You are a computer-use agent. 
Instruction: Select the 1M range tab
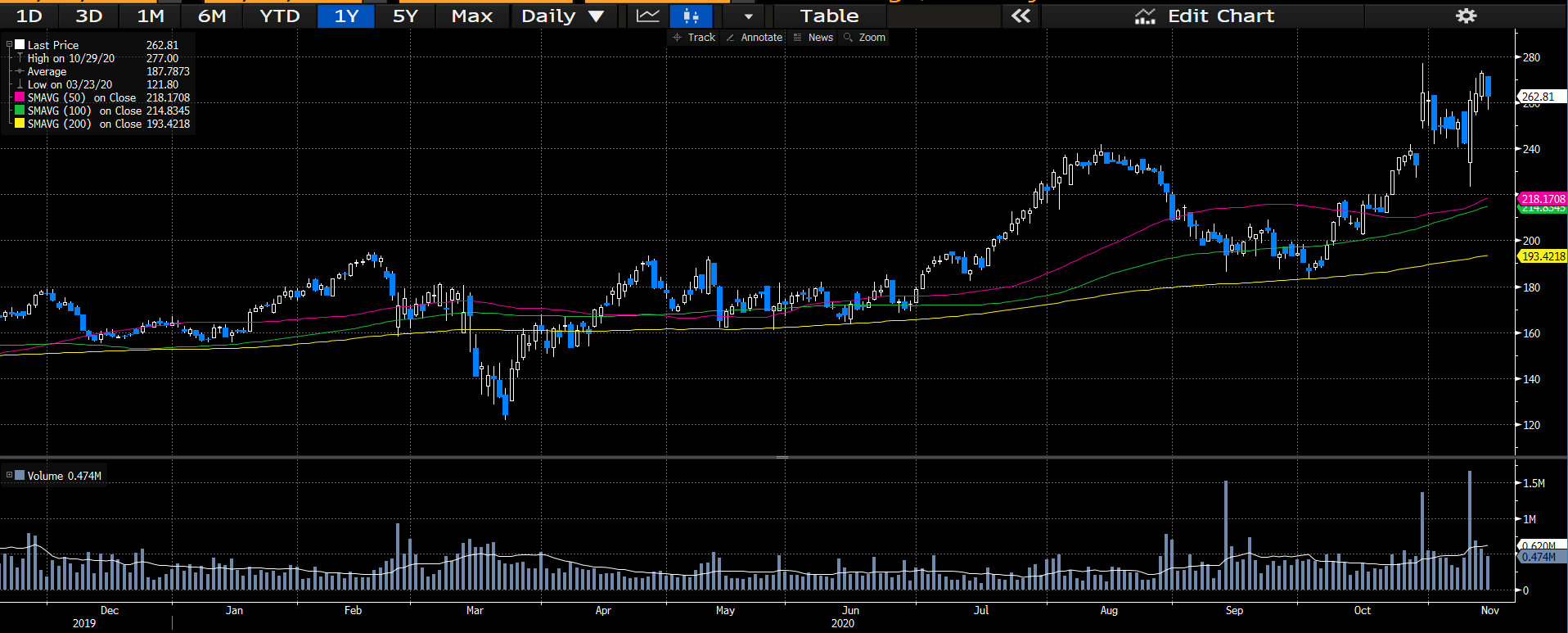[x=151, y=16]
